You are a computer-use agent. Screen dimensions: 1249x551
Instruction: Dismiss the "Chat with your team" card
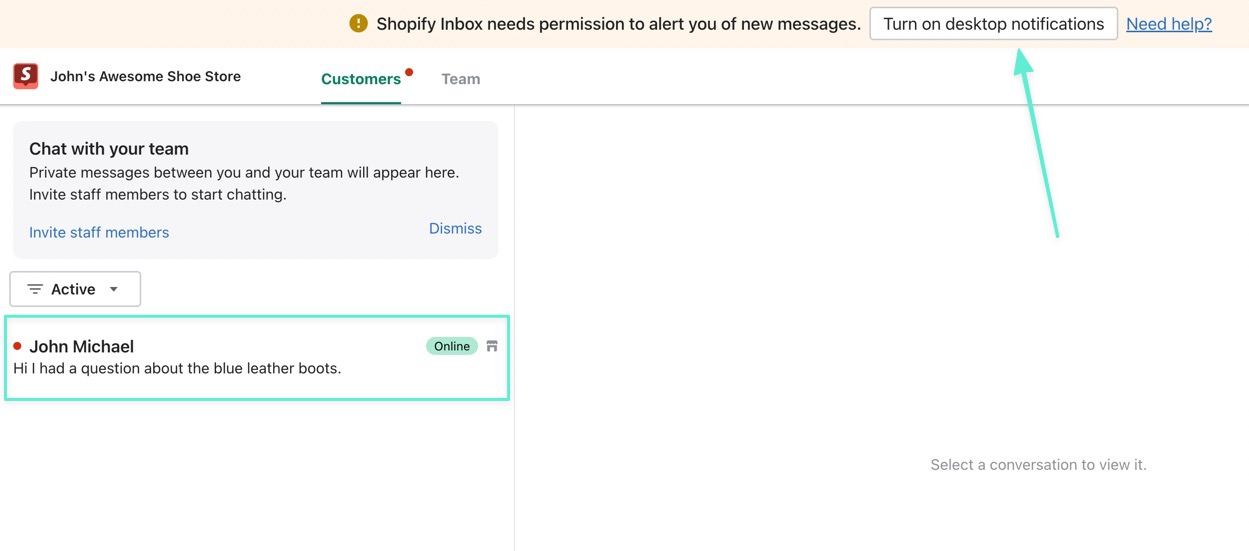coord(455,228)
